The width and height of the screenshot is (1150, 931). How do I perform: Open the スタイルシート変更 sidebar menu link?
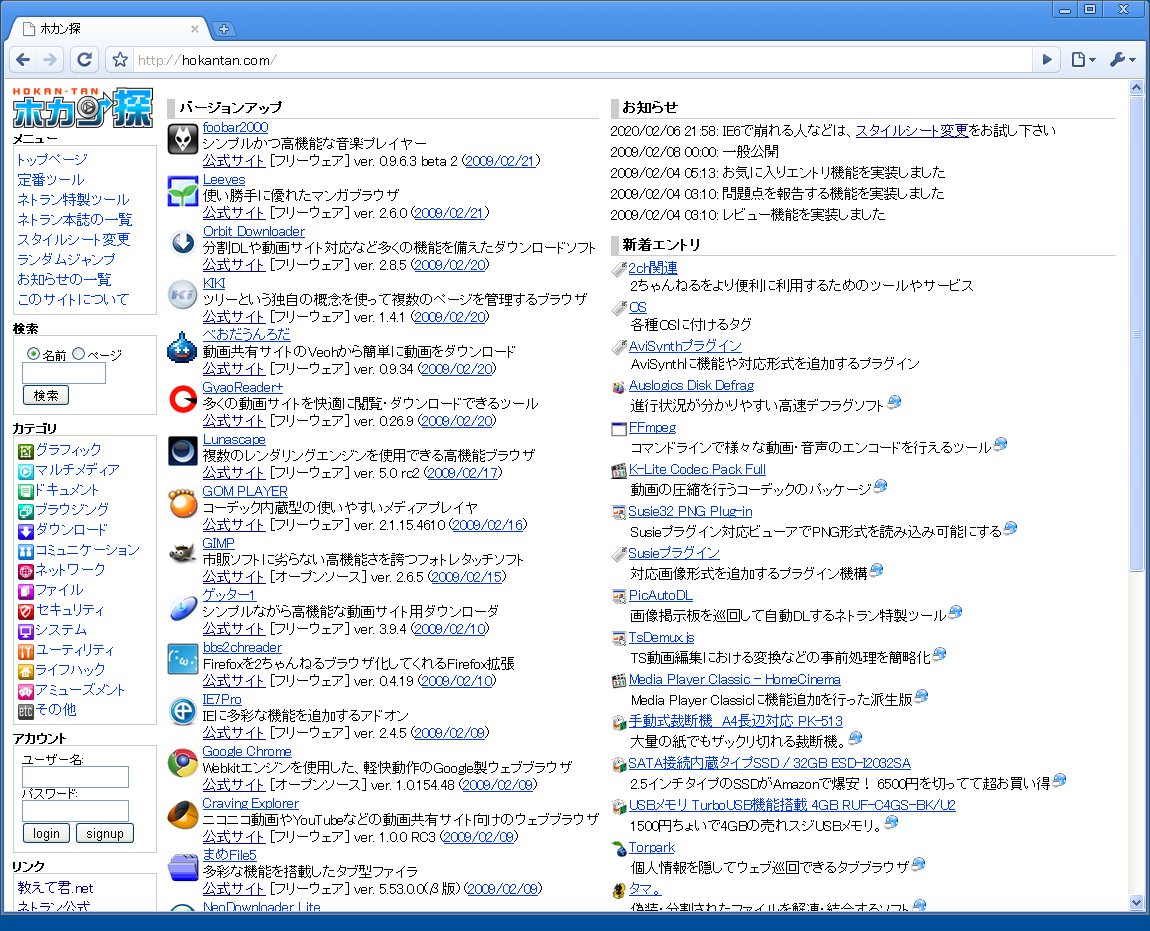click(x=73, y=239)
